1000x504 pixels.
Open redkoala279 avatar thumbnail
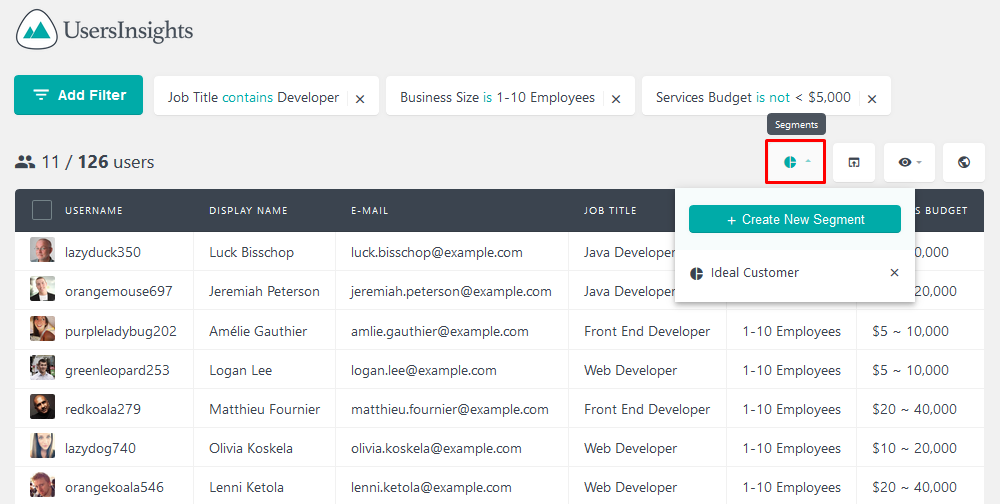tap(42, 406)
